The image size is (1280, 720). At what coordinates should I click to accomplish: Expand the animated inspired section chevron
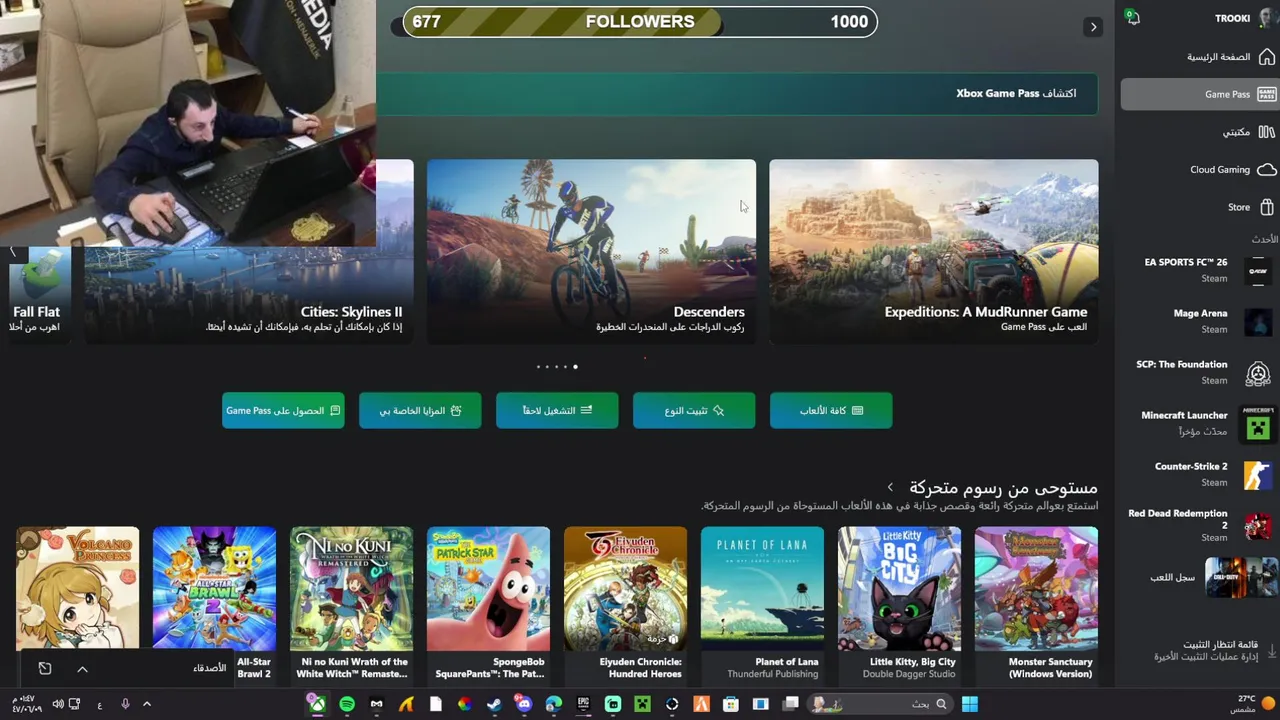point(890,488)
